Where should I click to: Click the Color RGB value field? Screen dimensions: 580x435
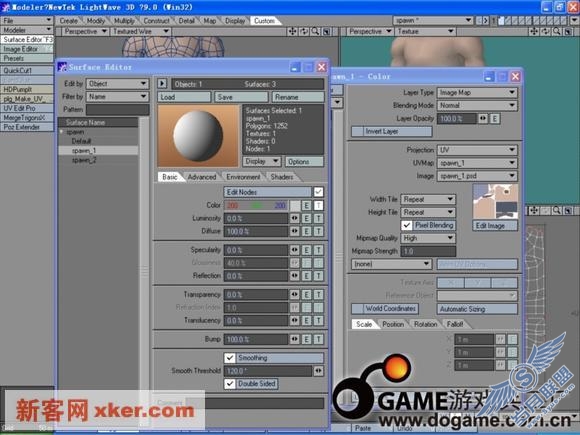pyautogui.click(x=256, y=205)
